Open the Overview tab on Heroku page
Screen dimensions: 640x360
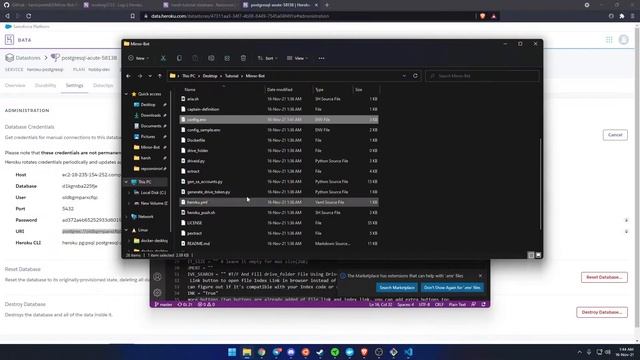point(15,86)
